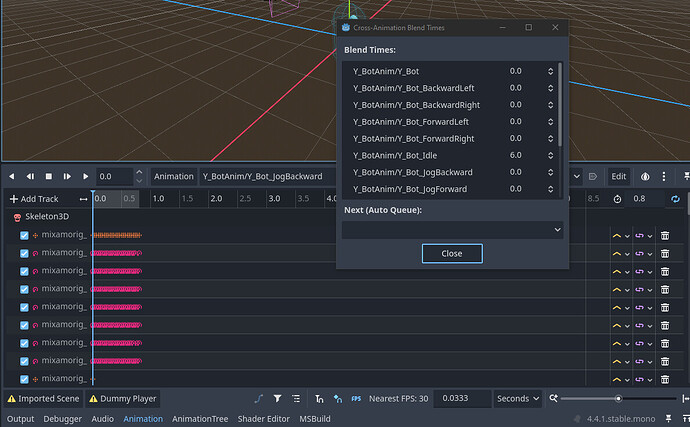The width and height of the screenshot is (690, 427).
Task: Set loop wrap mode of track below Skeleton3D
Action: point(643,236)
